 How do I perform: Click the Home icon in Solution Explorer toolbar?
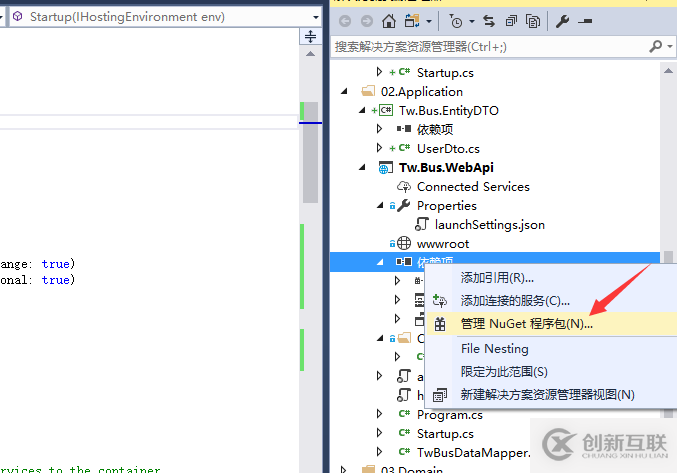point(389,21)
